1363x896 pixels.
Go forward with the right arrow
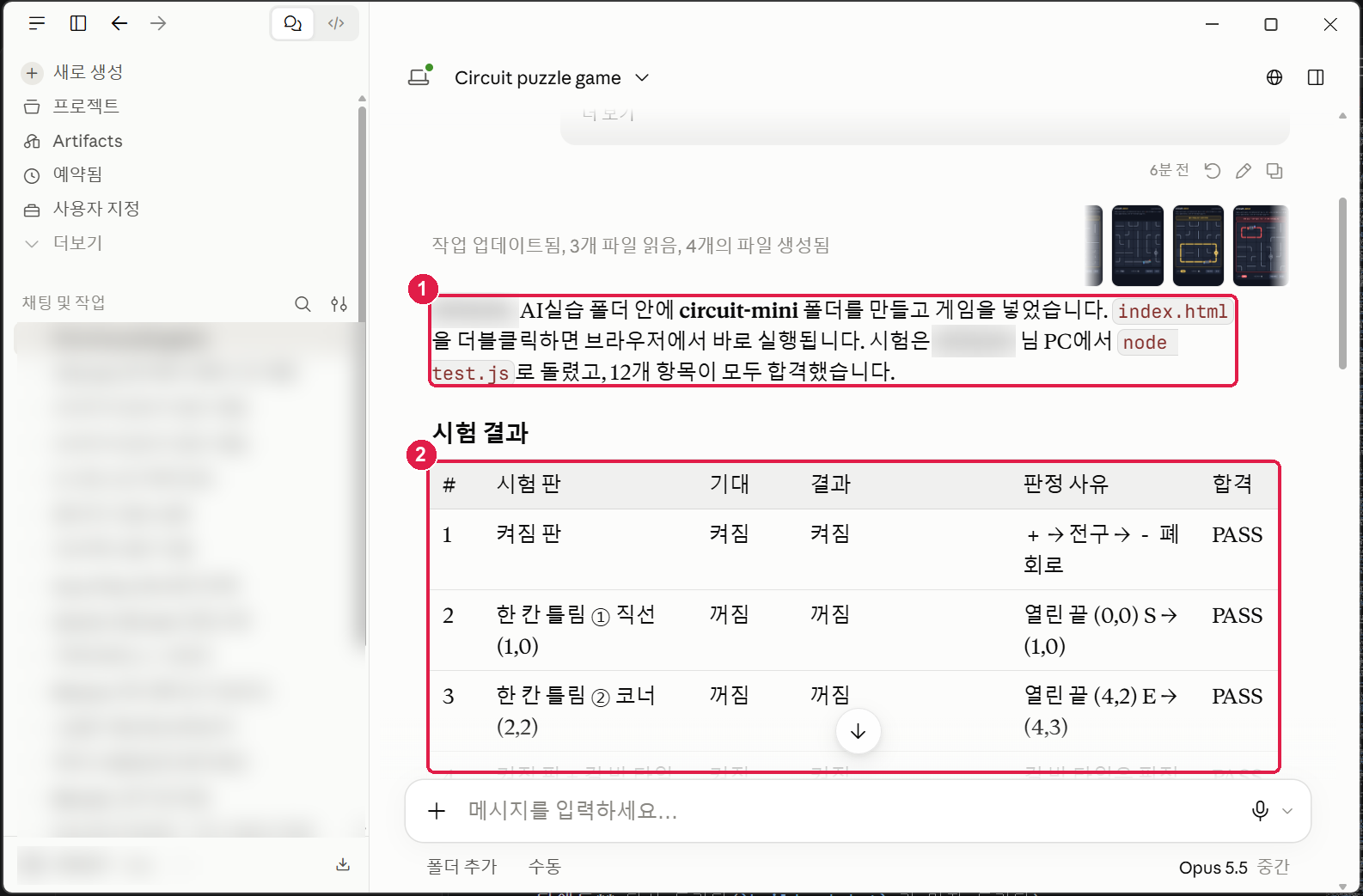[158, 23]
